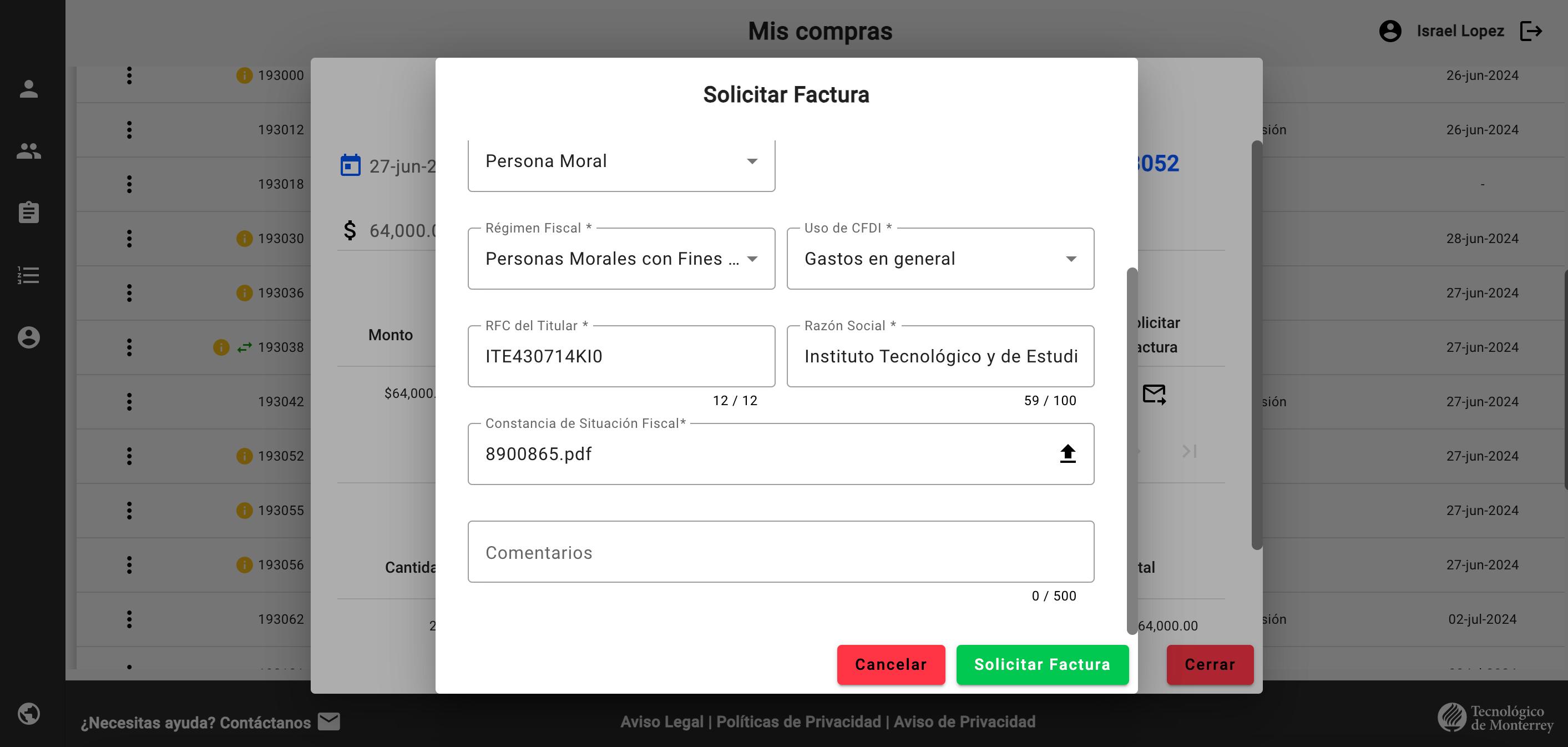Open the single-person sidebar icon
Viewport: 1568px width, 747px height.
[29, 89]
